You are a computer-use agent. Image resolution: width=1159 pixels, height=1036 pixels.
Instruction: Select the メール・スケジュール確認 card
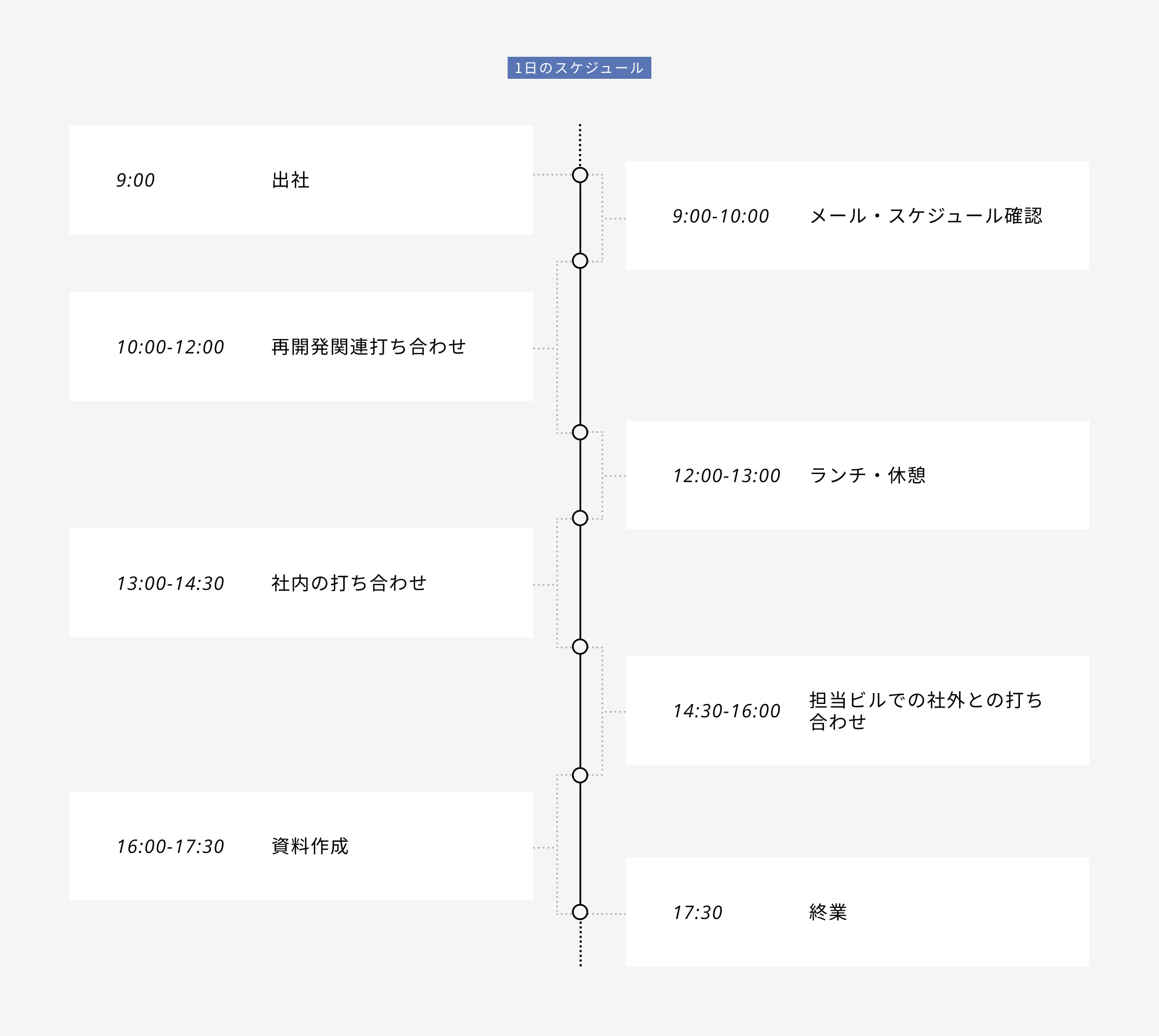(x=857, y=216)
